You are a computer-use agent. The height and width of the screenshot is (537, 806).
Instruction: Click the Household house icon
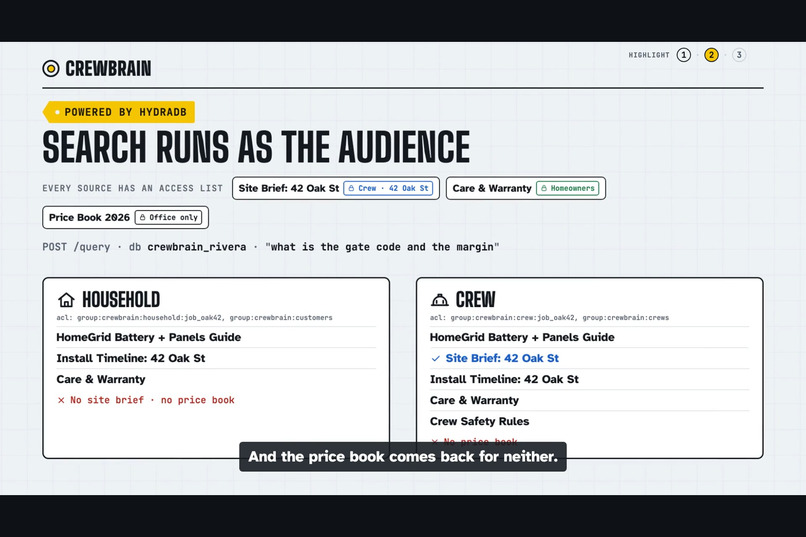click(66, 300)
